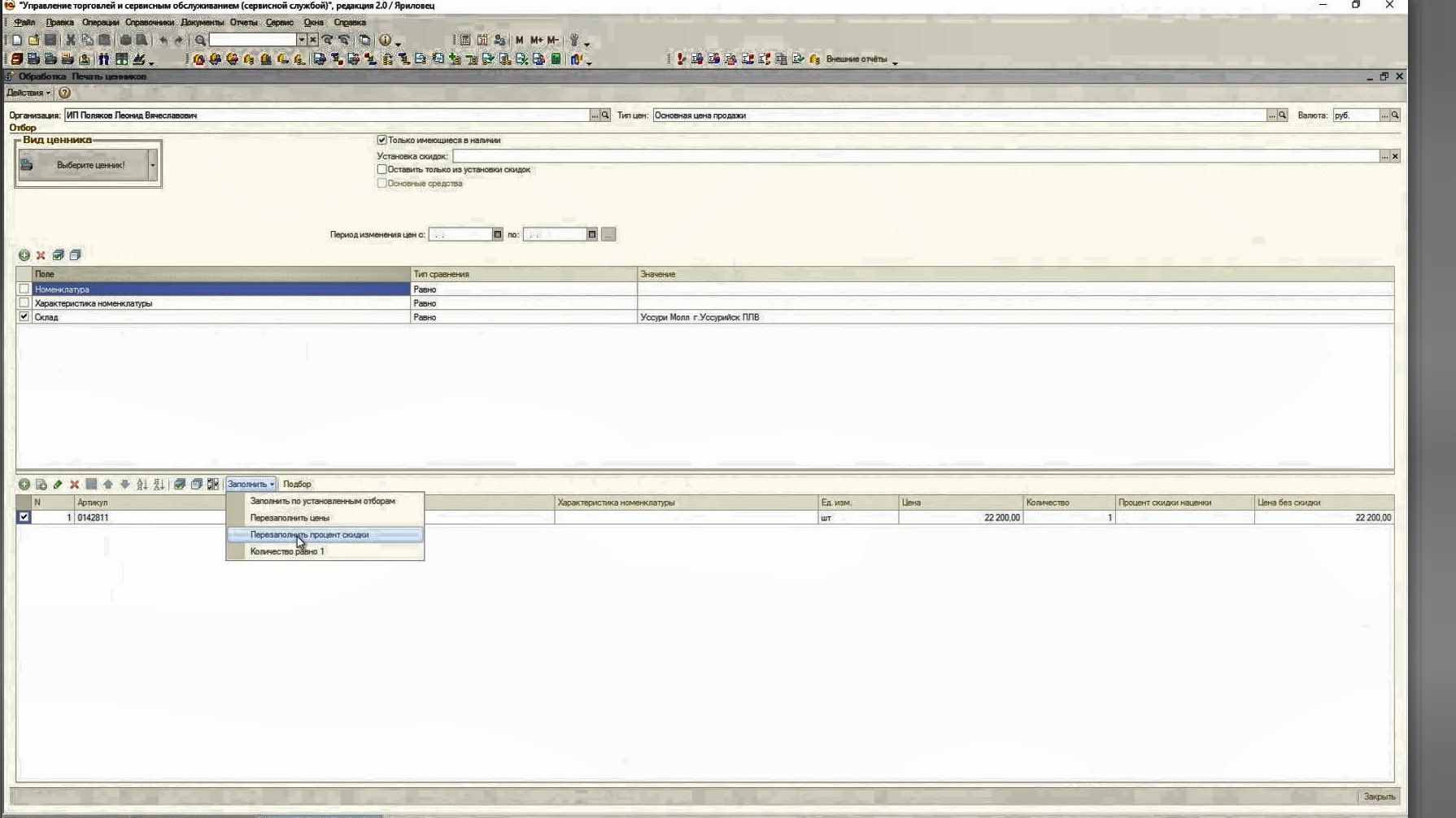Screen dimensions: 1456x818
Task: Open the Заполнить dropdown button
Action: (251, 485)
